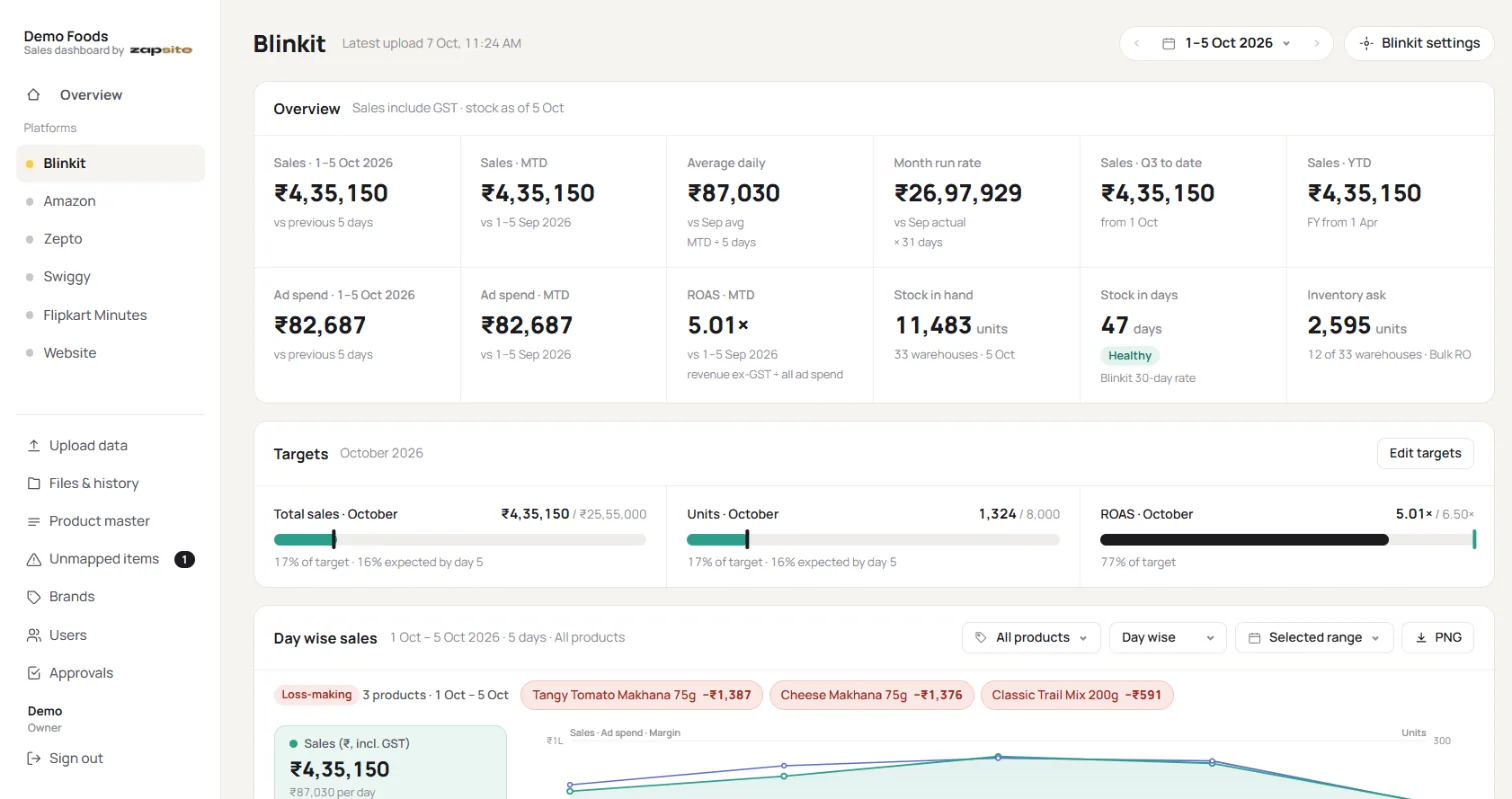Image resolution: width=1512 pixels, height=799 pixels.
Task: Click the Overview home icon
Action: coord(34,95)
